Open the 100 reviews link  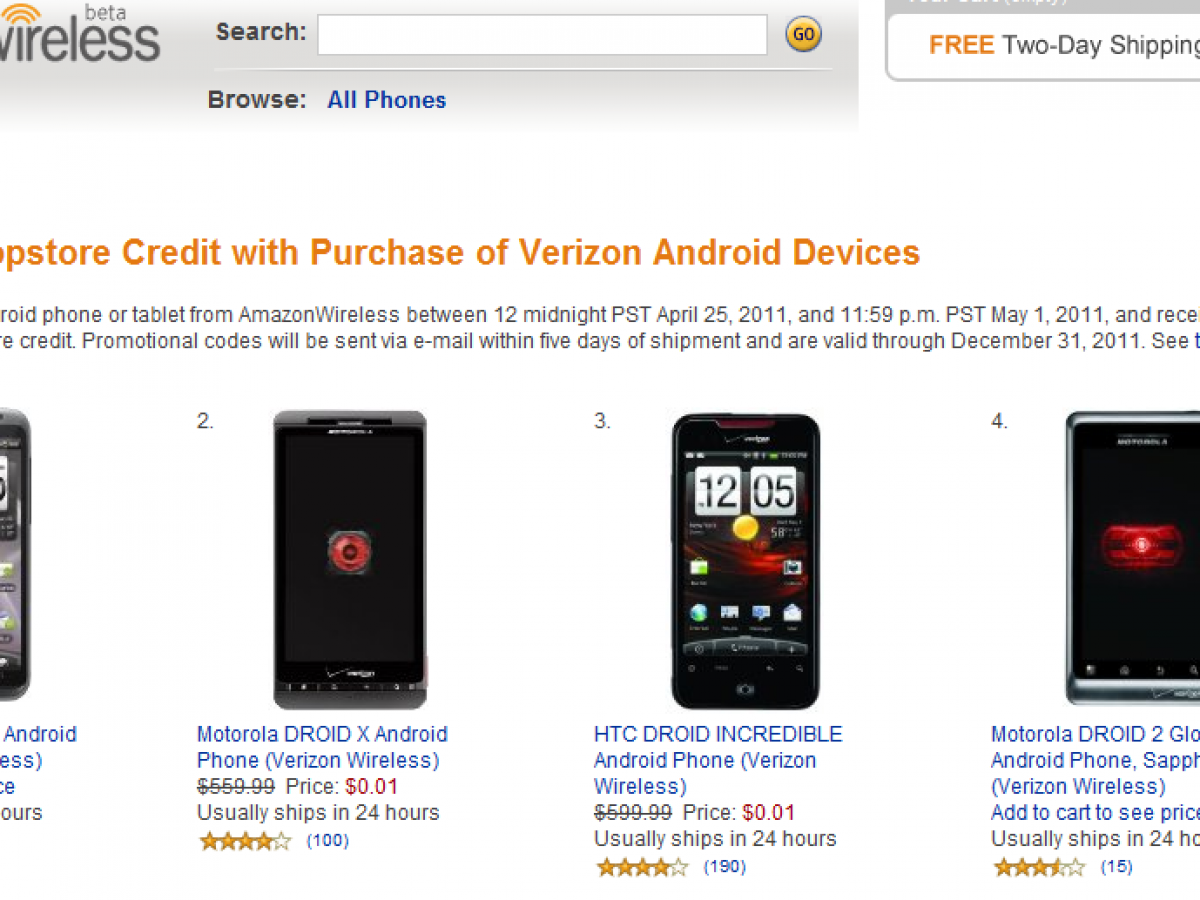(x=328, y=841)
